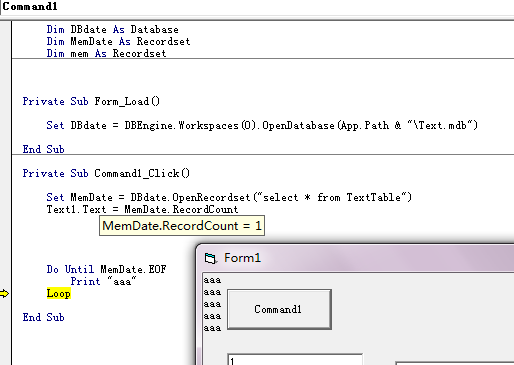Click the 'Set DBdate = DBEngine' line
Viewport: 514px width, 365px height.
[x=262, y=126]
